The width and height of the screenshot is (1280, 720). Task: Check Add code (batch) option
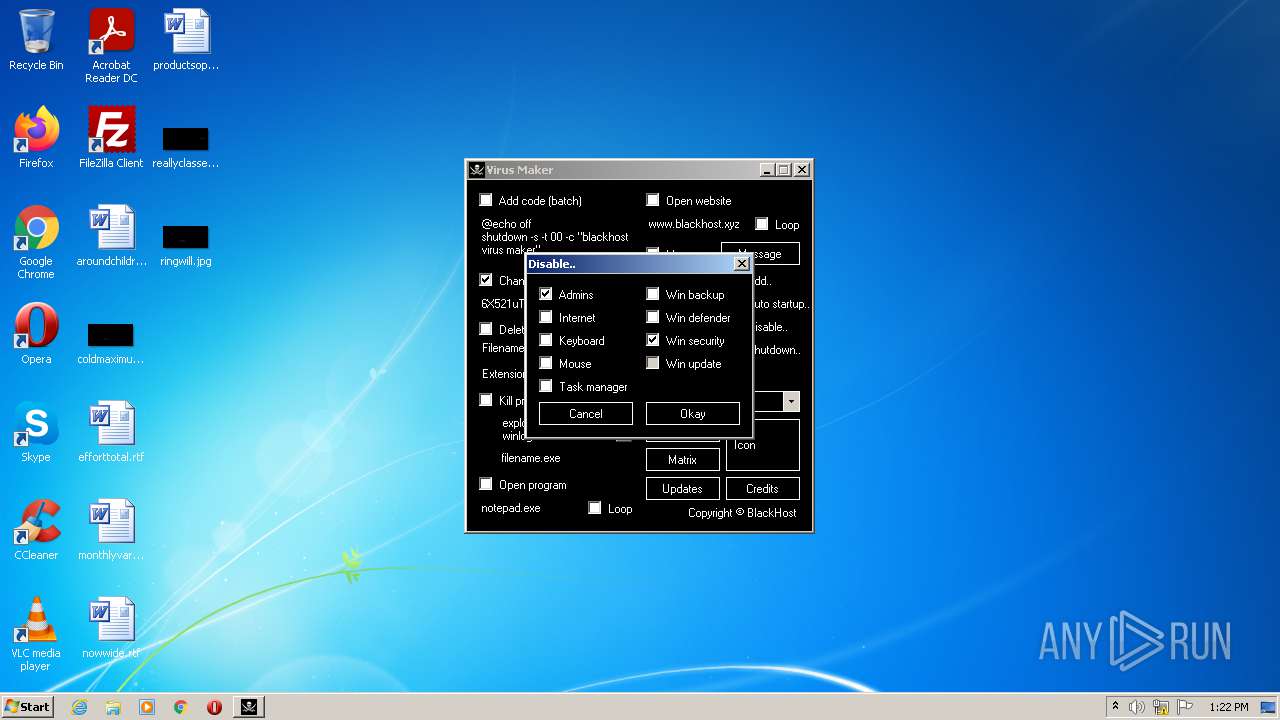point(486,200)
